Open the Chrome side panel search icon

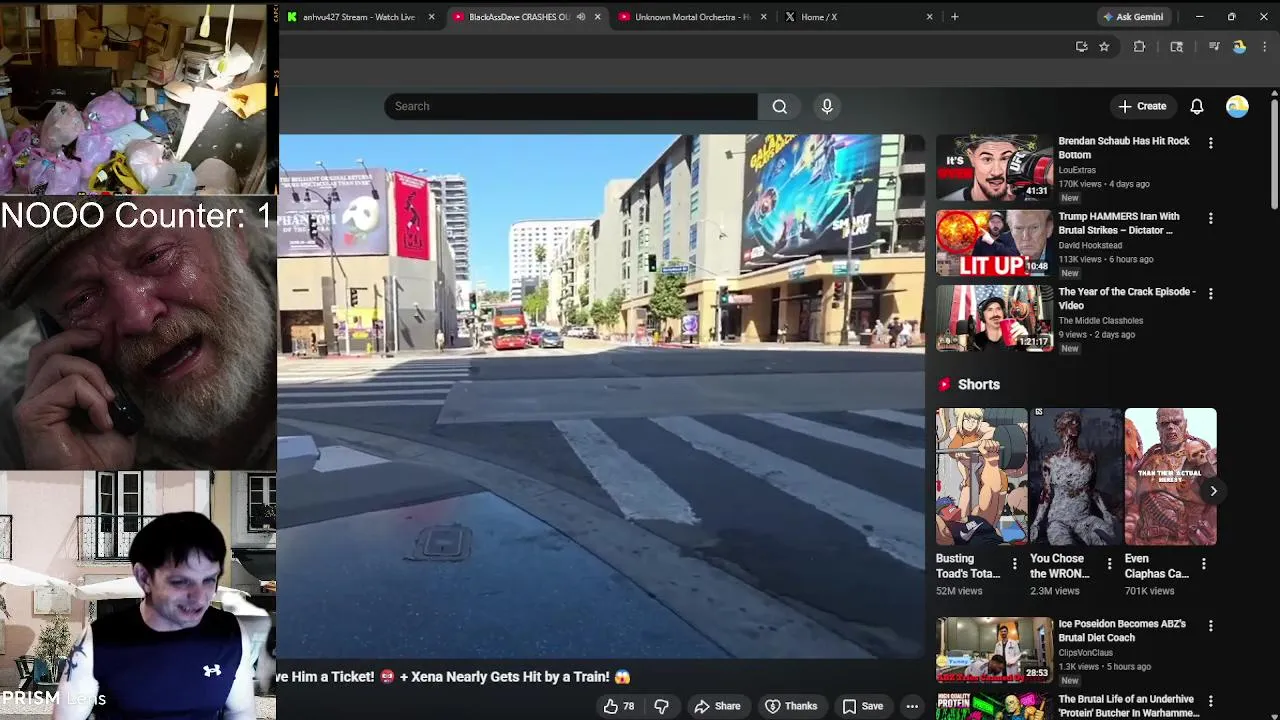1177,46
